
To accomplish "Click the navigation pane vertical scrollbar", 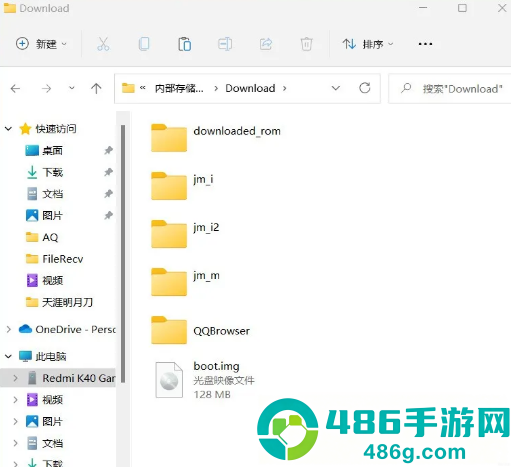I will [x=123, y=253].
